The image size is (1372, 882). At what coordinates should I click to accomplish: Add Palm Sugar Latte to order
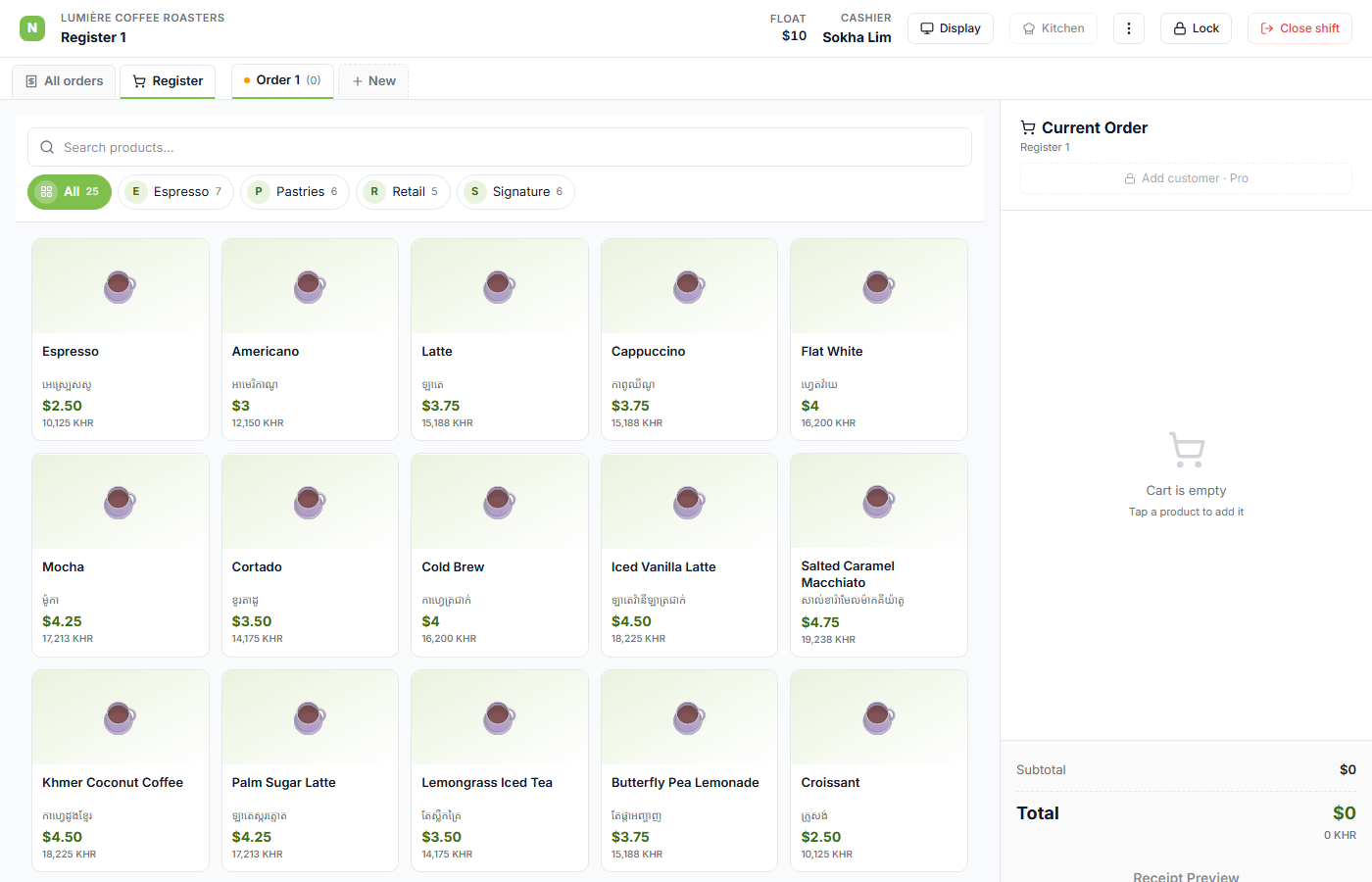point(310,770)
